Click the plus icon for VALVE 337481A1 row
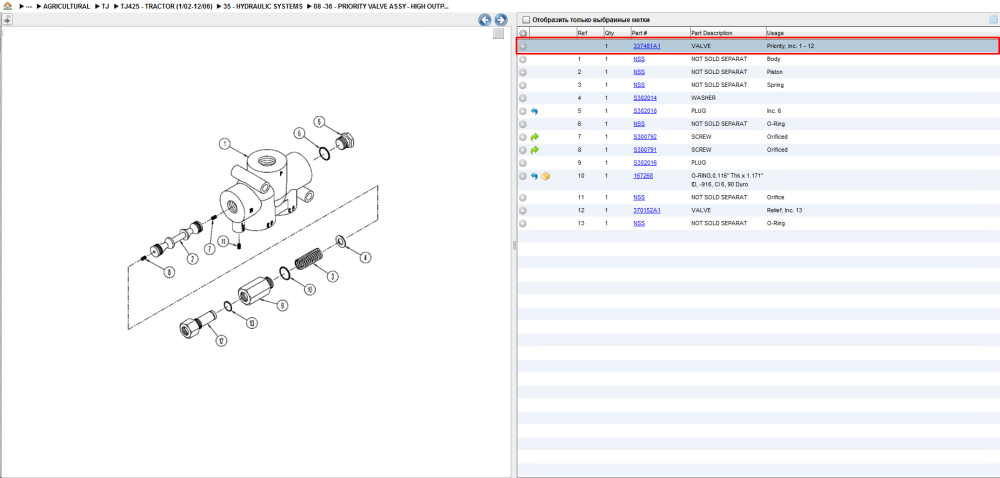 click(523, 47)
